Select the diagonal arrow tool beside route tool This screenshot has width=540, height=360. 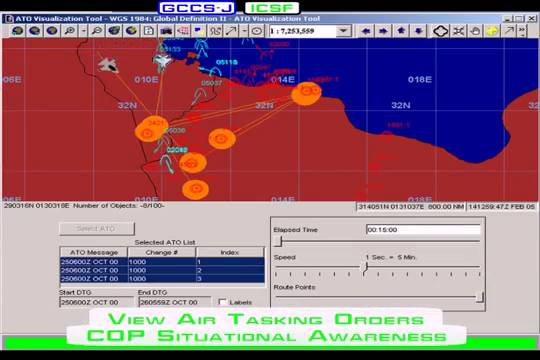click(231, 31)
